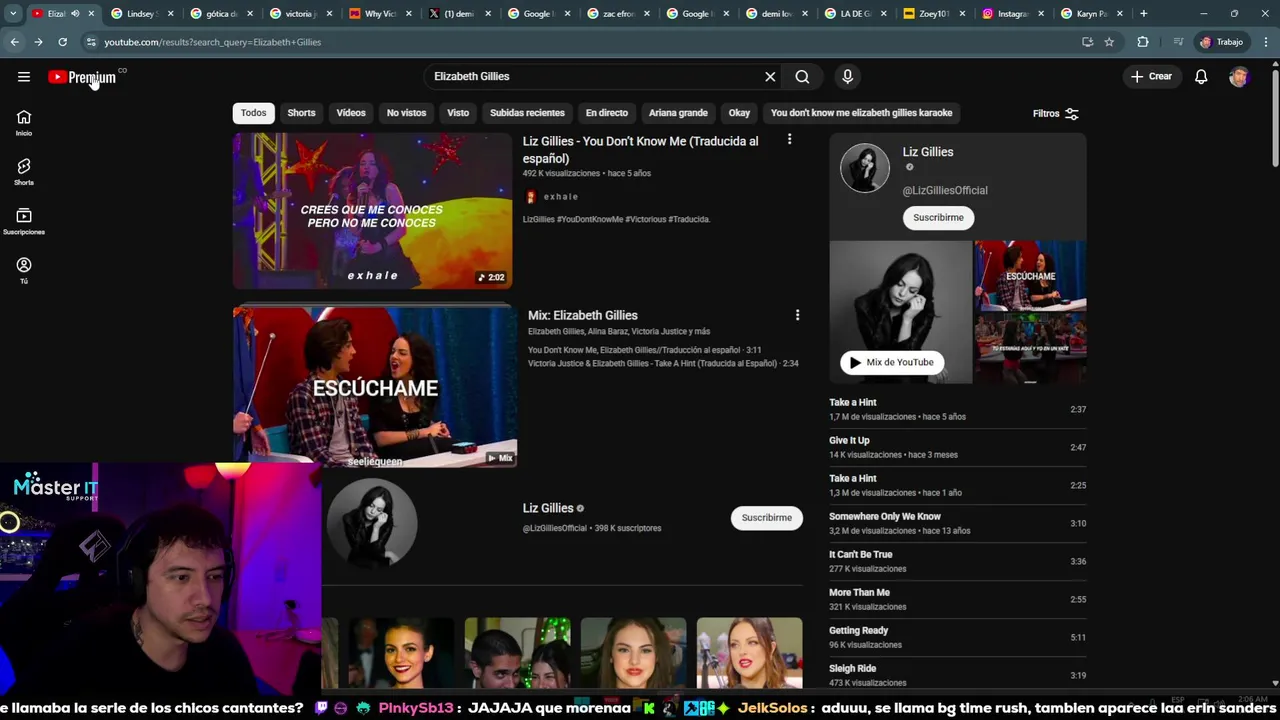Image resolution: width=1280 pixels, height=720 pixels.
Task: Play Somewhere Only We Know
Action: [x=957, y=523]
